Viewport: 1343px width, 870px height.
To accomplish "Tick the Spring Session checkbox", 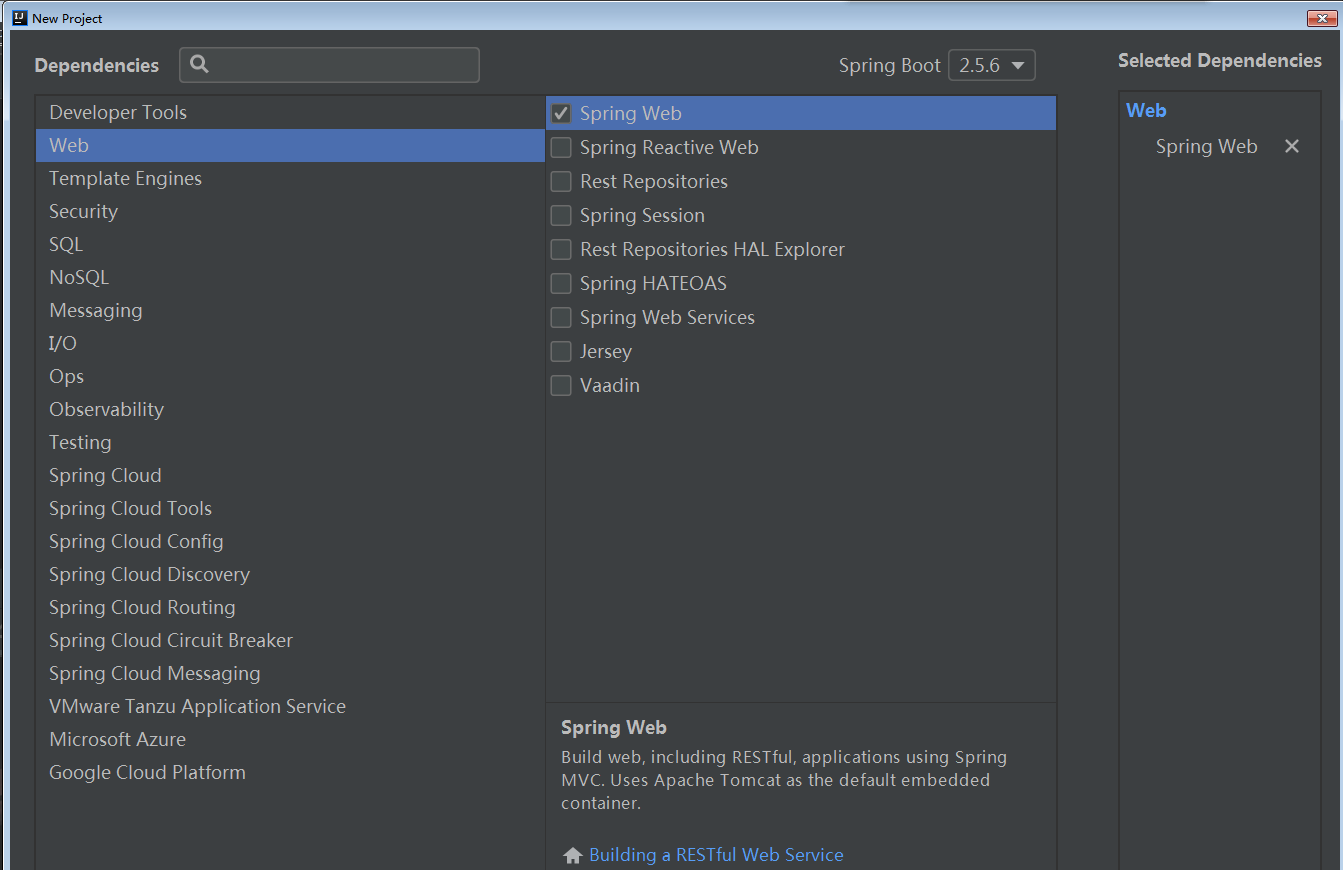I will [x=561, y=216].
